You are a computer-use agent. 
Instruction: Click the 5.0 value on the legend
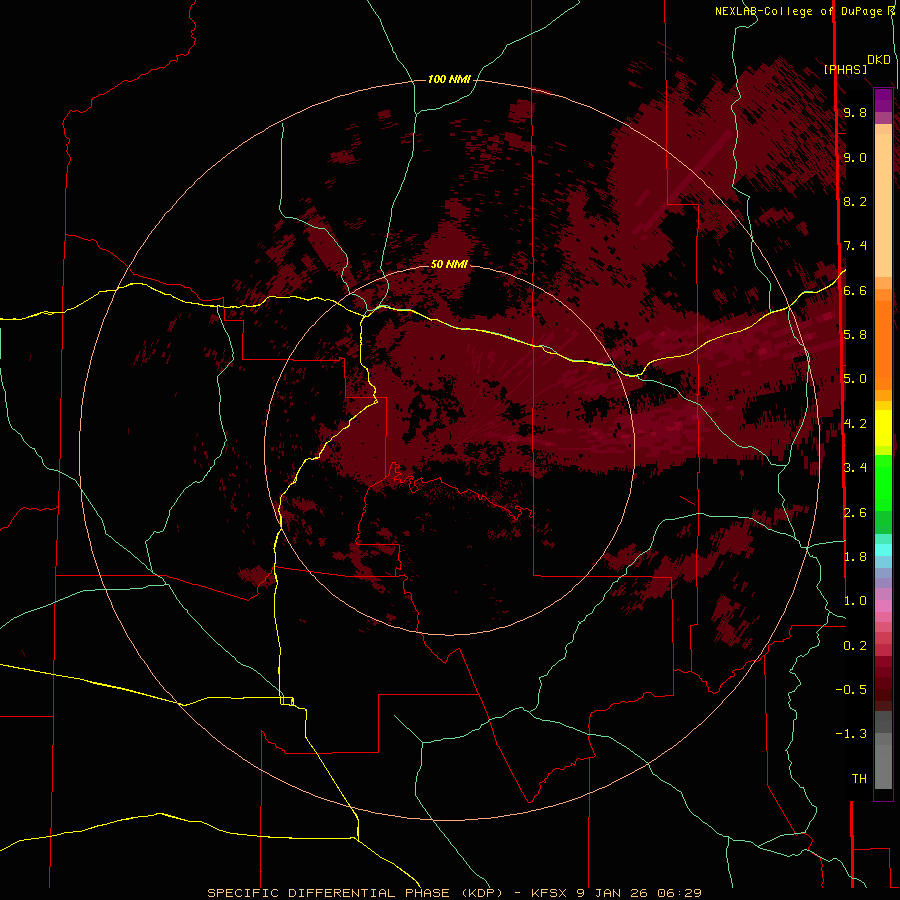pyautogui.click(x=855, y=379)
